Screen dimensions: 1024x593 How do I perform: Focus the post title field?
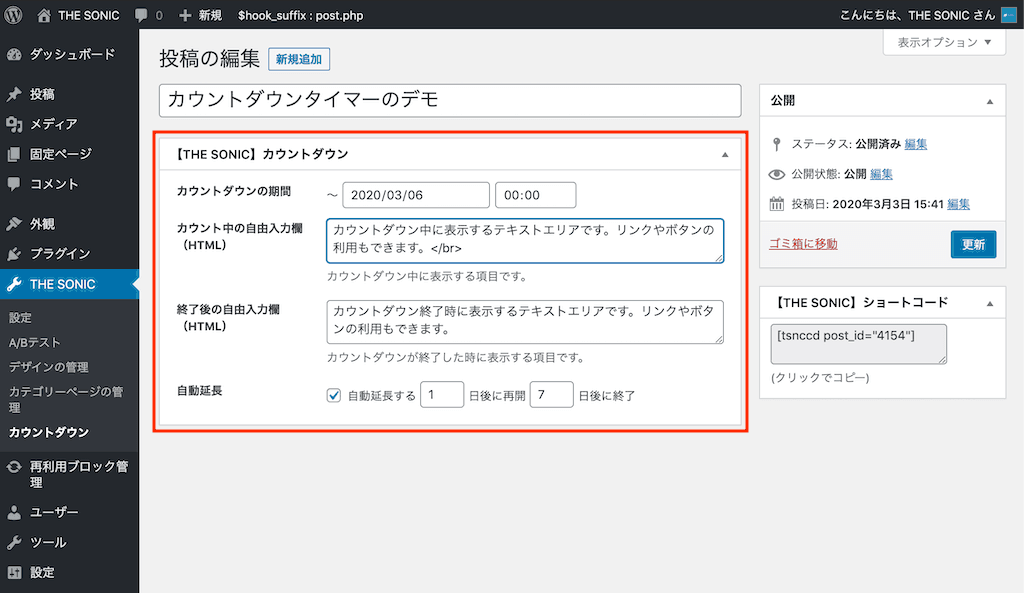[450, 101]
